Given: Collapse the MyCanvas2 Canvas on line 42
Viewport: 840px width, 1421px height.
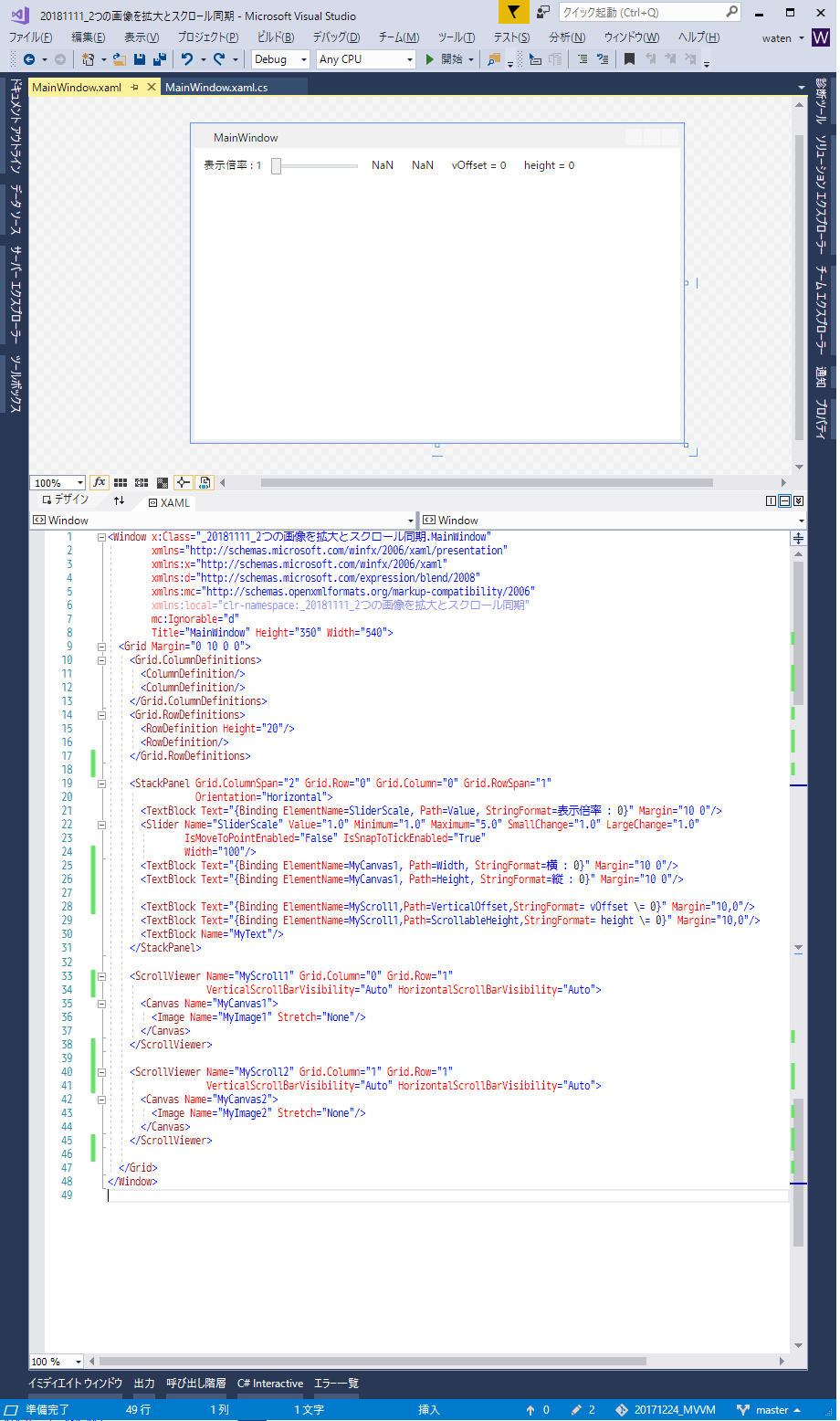Looking at the screenshot, I should coord(101,1100).
